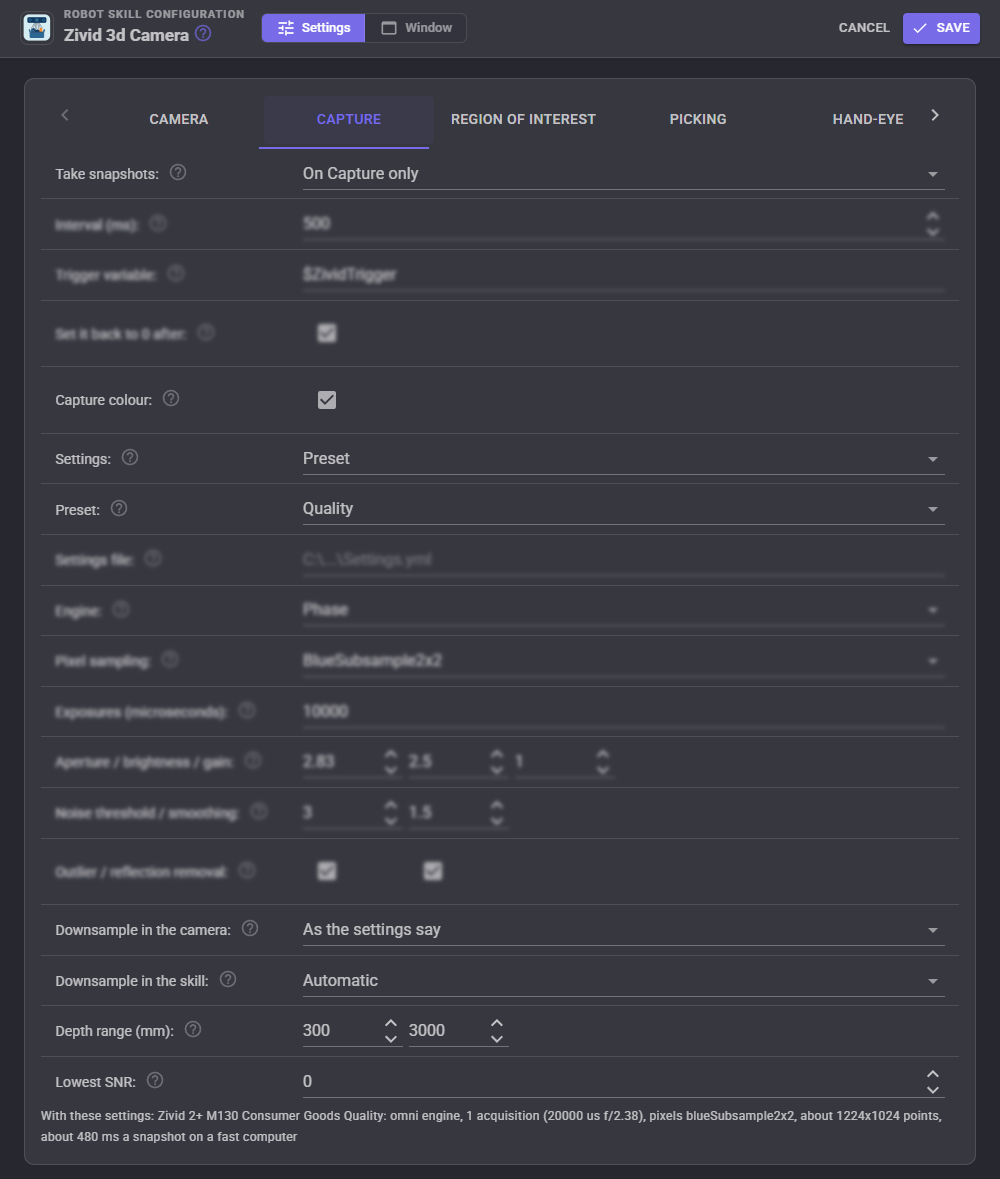Click the Noise threshold 3 stepper
Image resolution: width=1000 pixels, height=1179 pixels.
tap(390, 813)
